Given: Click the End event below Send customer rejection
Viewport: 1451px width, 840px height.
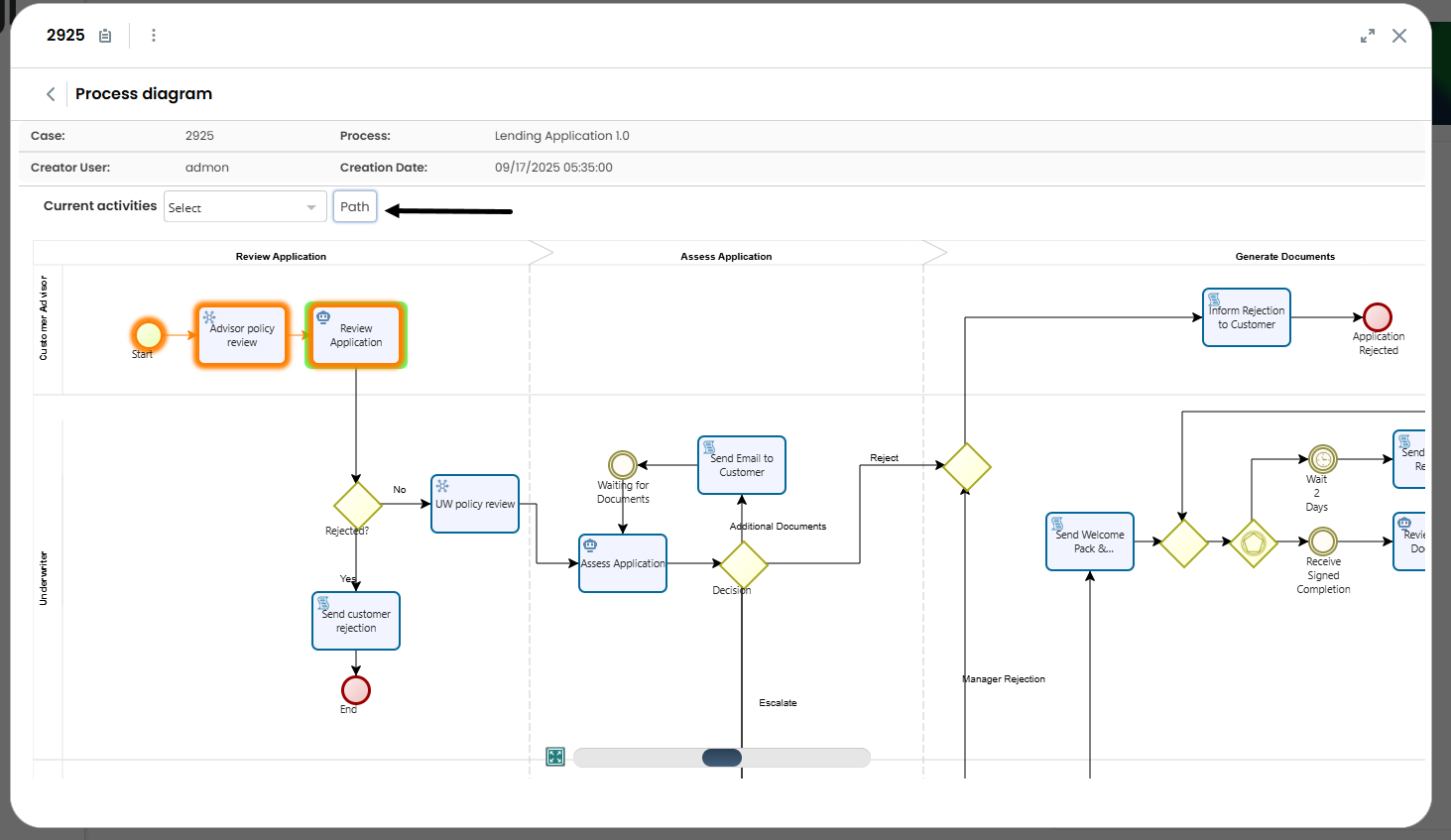Looking at the screenshot, I should pyautogui.click(x=355, y=690).
